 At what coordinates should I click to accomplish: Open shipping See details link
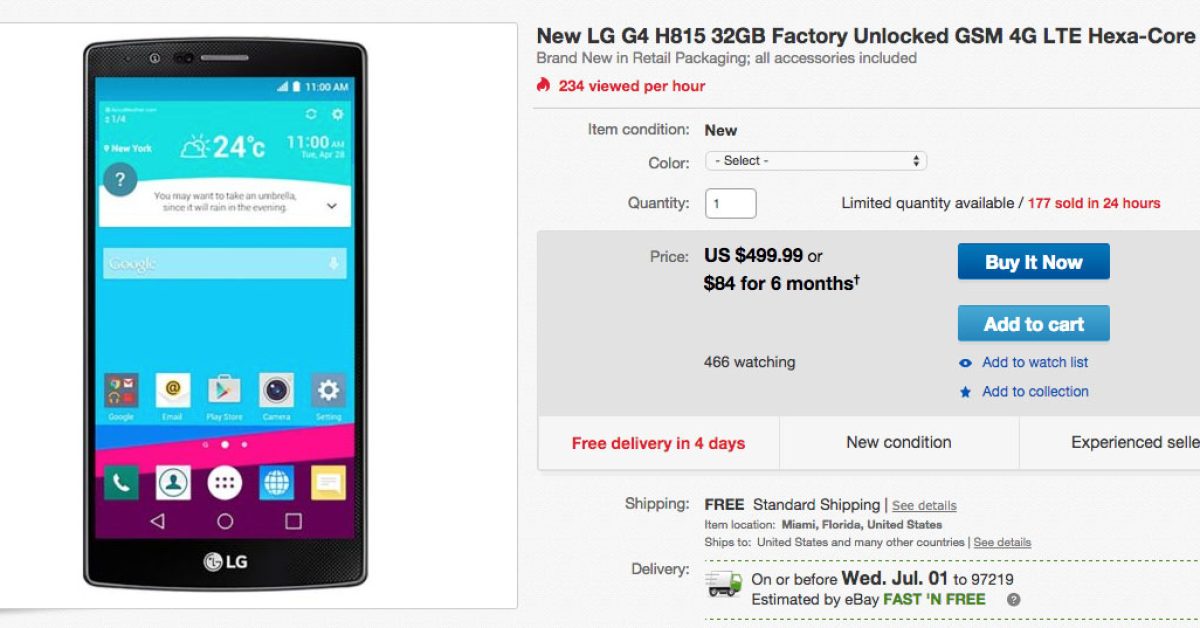click(924, 506)
